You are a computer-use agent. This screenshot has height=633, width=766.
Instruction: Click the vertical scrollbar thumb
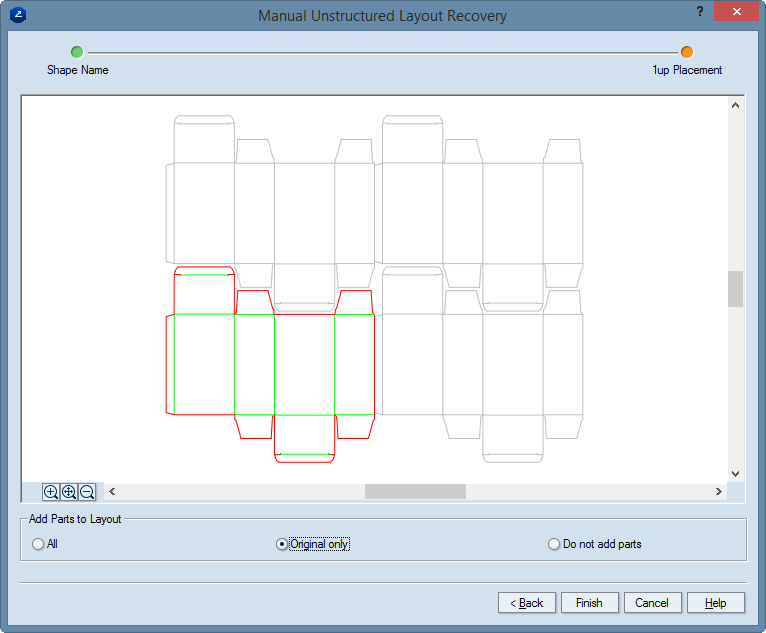pyautogui.click(x=735, y=289)
